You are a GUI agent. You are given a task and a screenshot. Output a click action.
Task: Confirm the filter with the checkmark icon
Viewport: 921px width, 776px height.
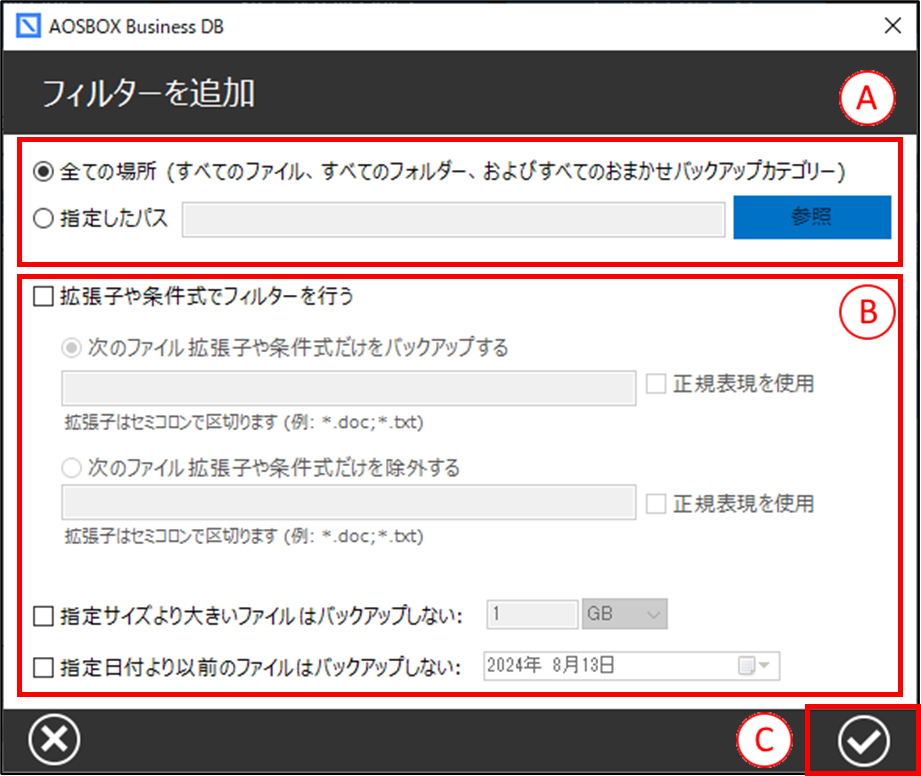click(863, 741)
